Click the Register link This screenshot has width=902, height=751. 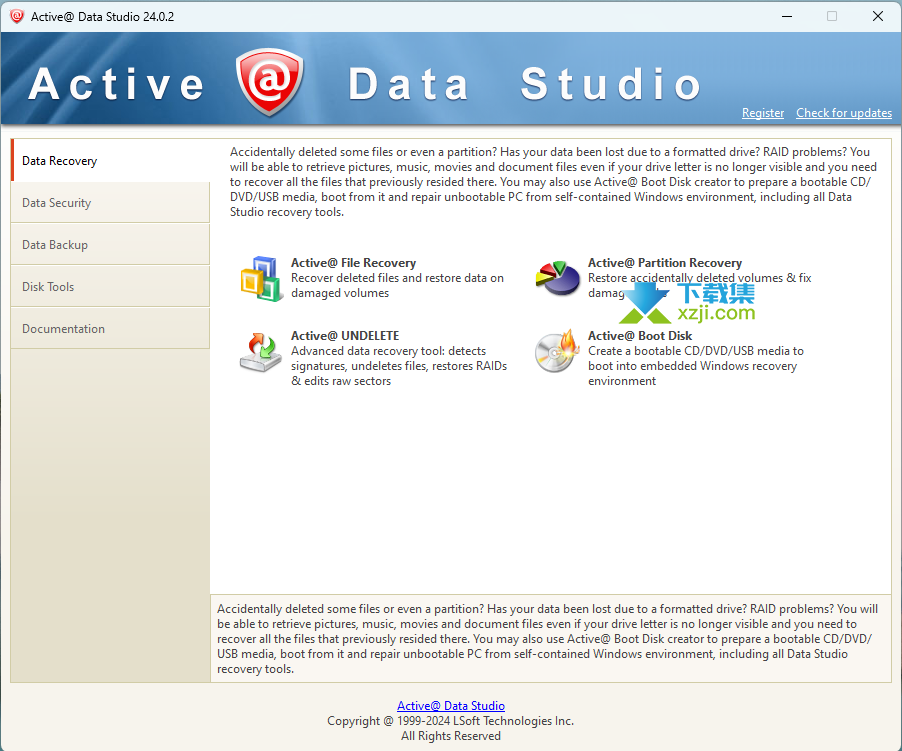pyautogui.click(x=763, y=113)
